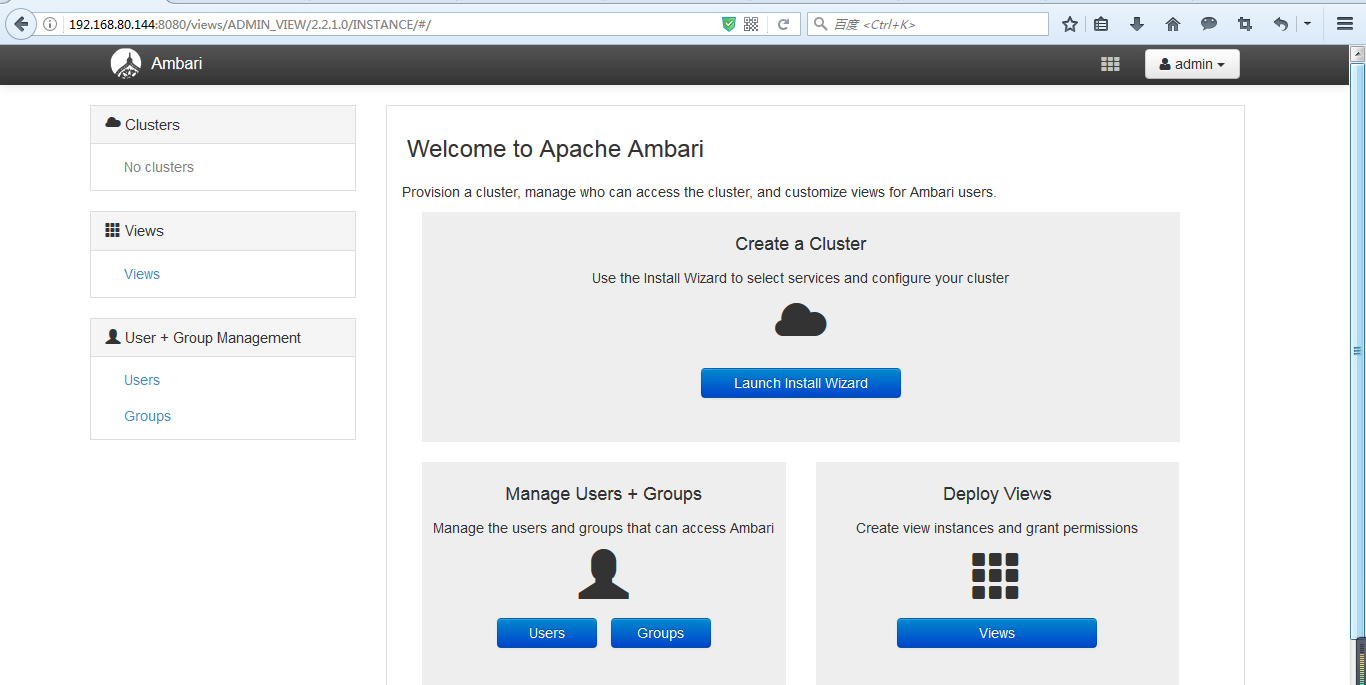The width and height of the screenshot is (1366, 685).
Task: Open the downloads arrow icon
Action: point(1137,24)
